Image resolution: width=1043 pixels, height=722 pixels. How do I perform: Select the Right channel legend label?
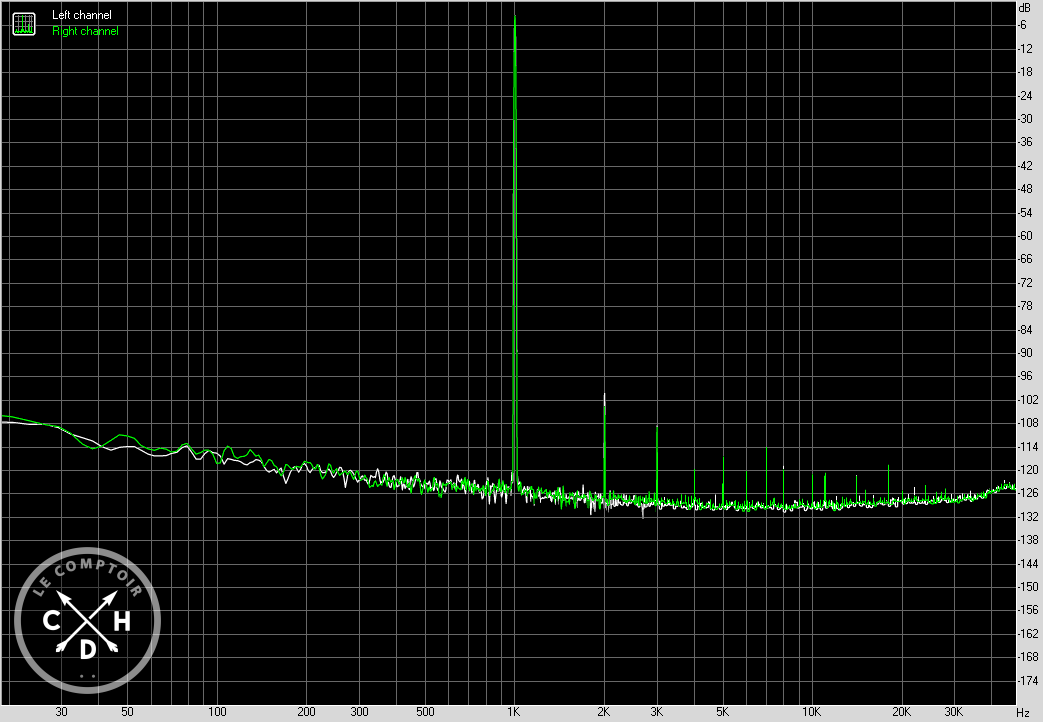[x=85, y=31]
